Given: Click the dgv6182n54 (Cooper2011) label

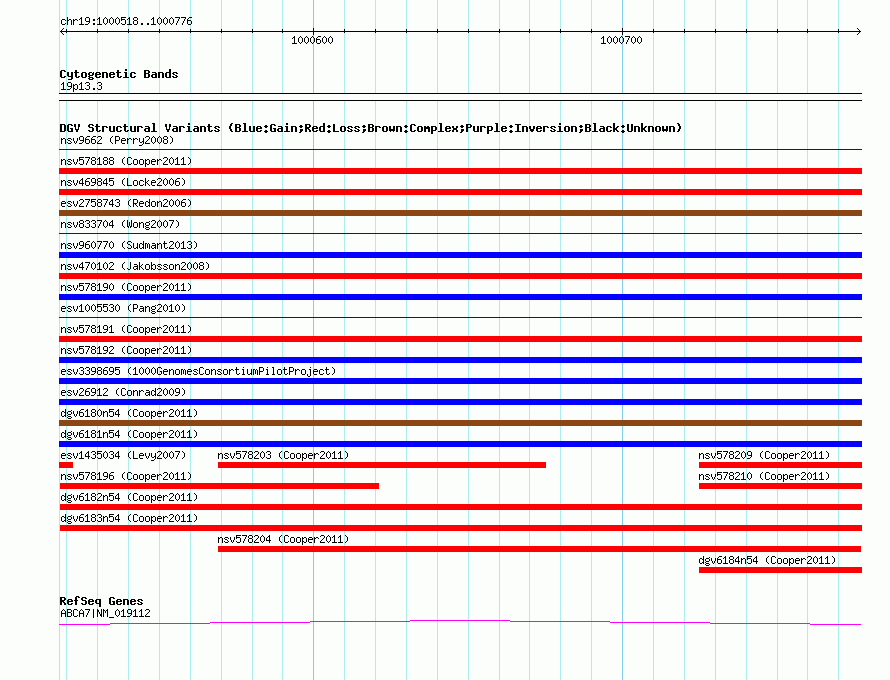Looking at the screenshot, I should point(129,497).
